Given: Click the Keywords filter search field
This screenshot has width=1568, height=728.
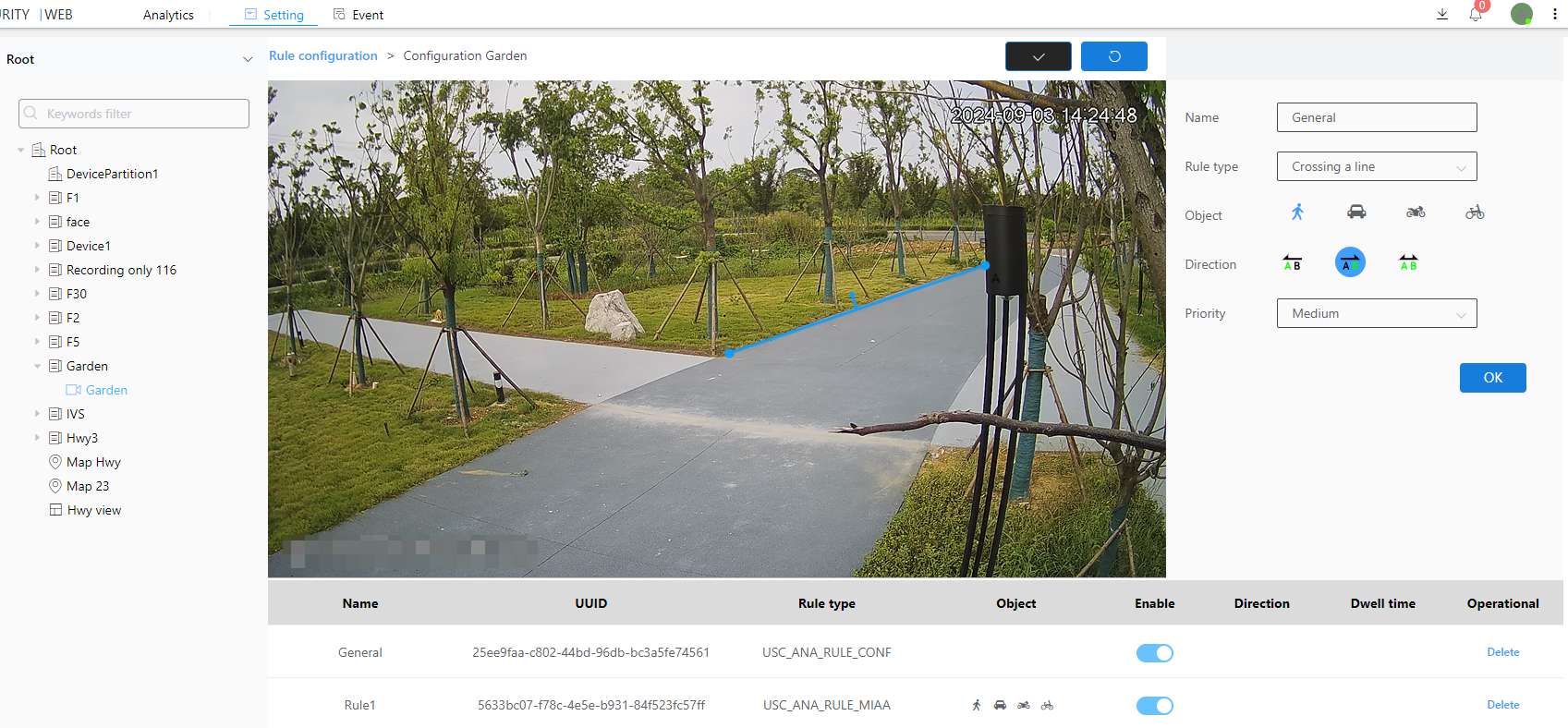Looking at the screenshot, I should [x=134, y=114].
